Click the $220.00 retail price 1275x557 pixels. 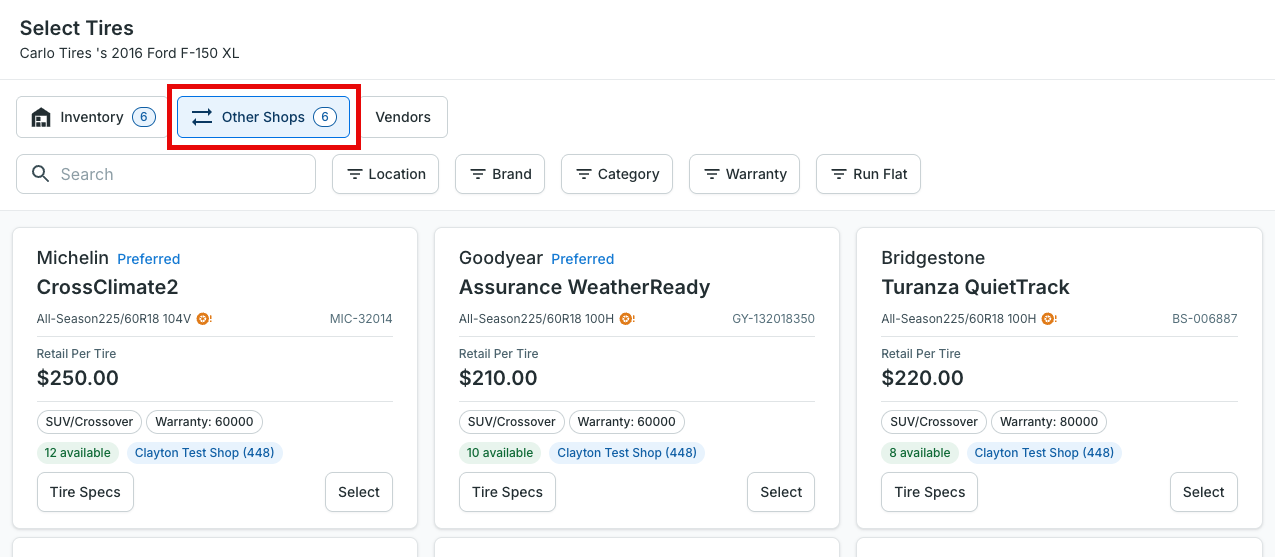(922, 378)
